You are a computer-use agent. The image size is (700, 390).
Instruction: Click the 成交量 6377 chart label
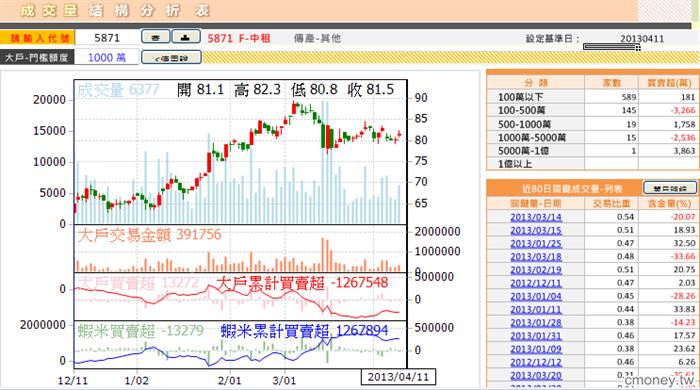tap(118, 90)
